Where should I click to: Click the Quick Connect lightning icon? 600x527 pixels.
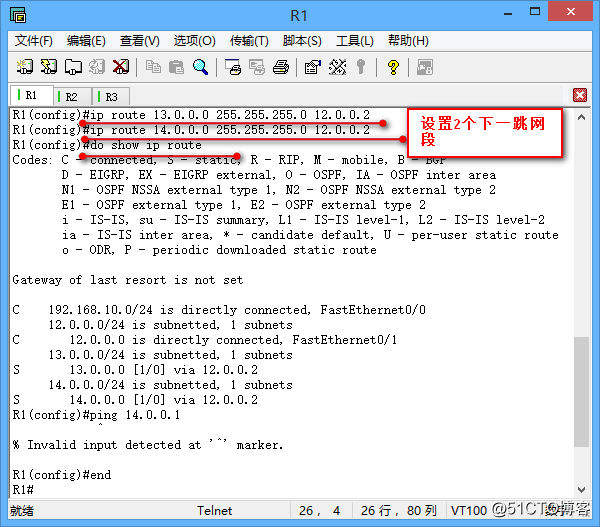coord(49,67)
